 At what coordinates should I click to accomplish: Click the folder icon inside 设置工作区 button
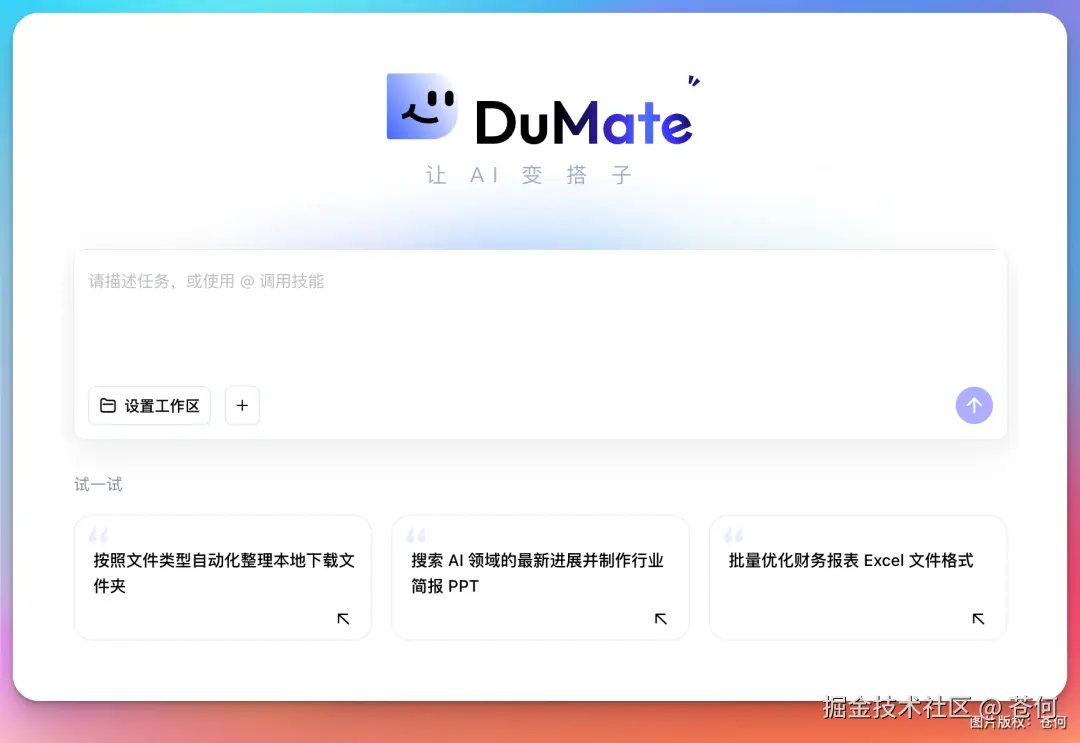click(109, 405)
